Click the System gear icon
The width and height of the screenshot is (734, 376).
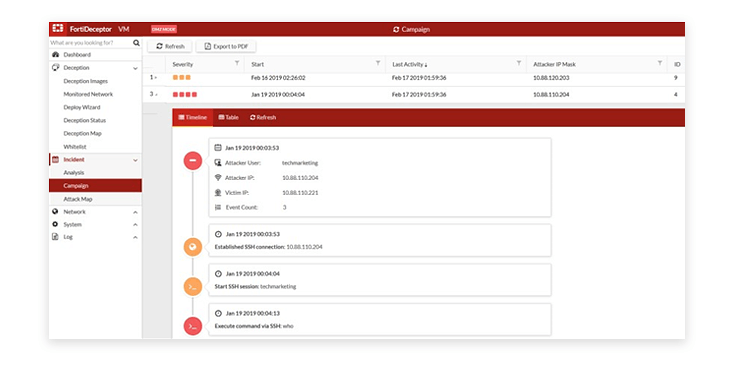coord(55,224)
